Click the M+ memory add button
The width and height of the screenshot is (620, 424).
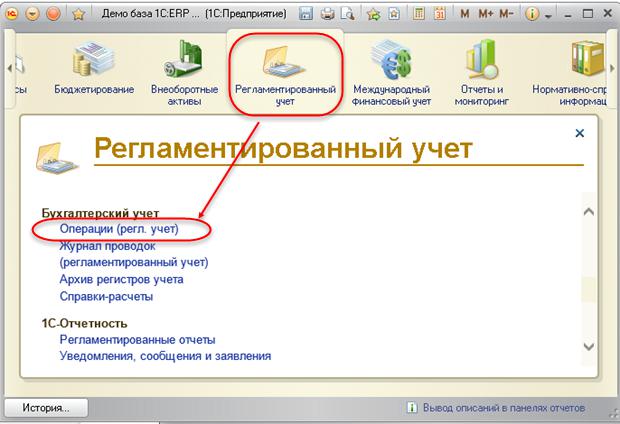pos(486,14)
